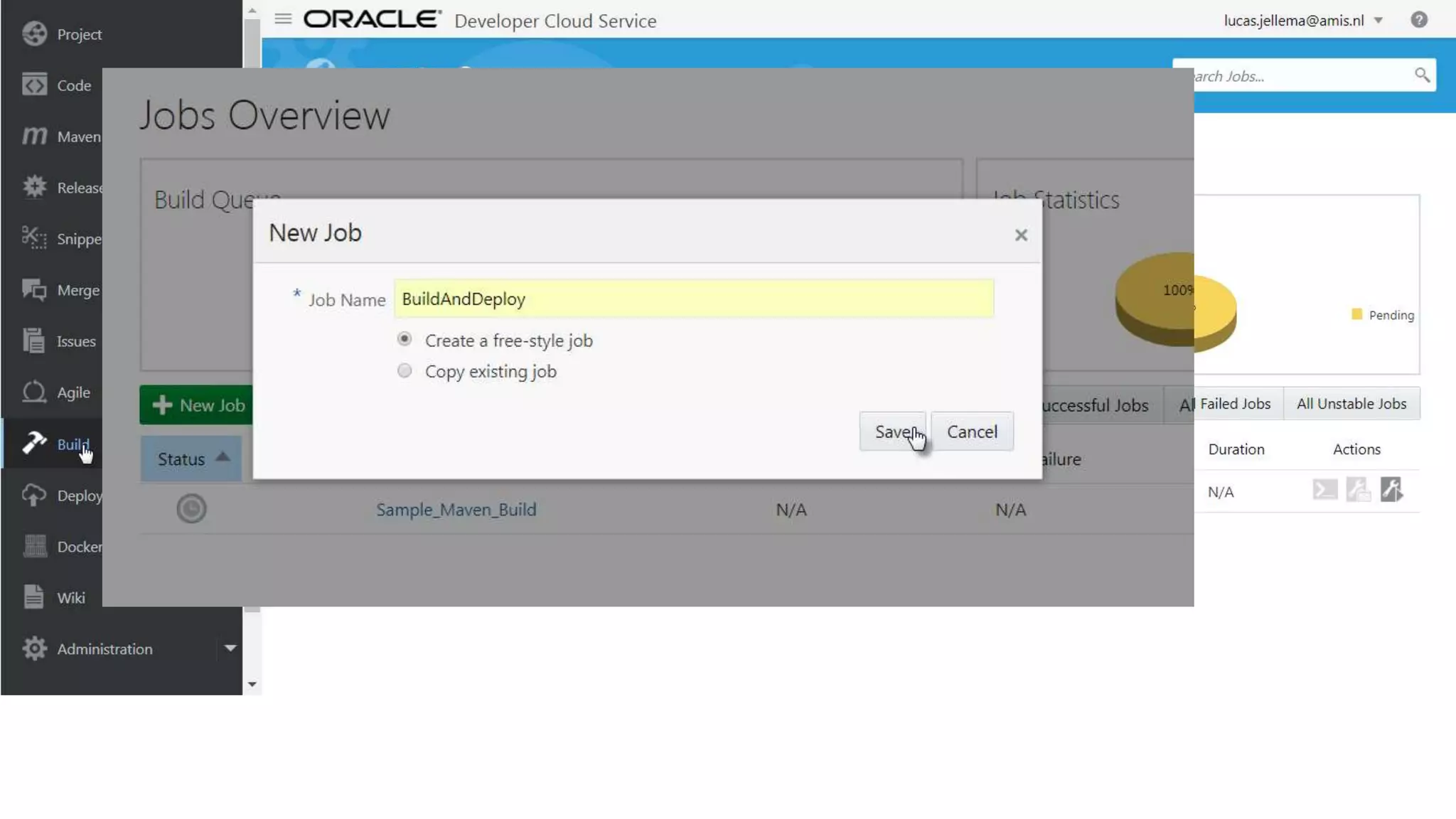This screenshot has height=819, width=1456.
Task: Toggle the Status column sort arrow
Action: (x=223, y=457)
